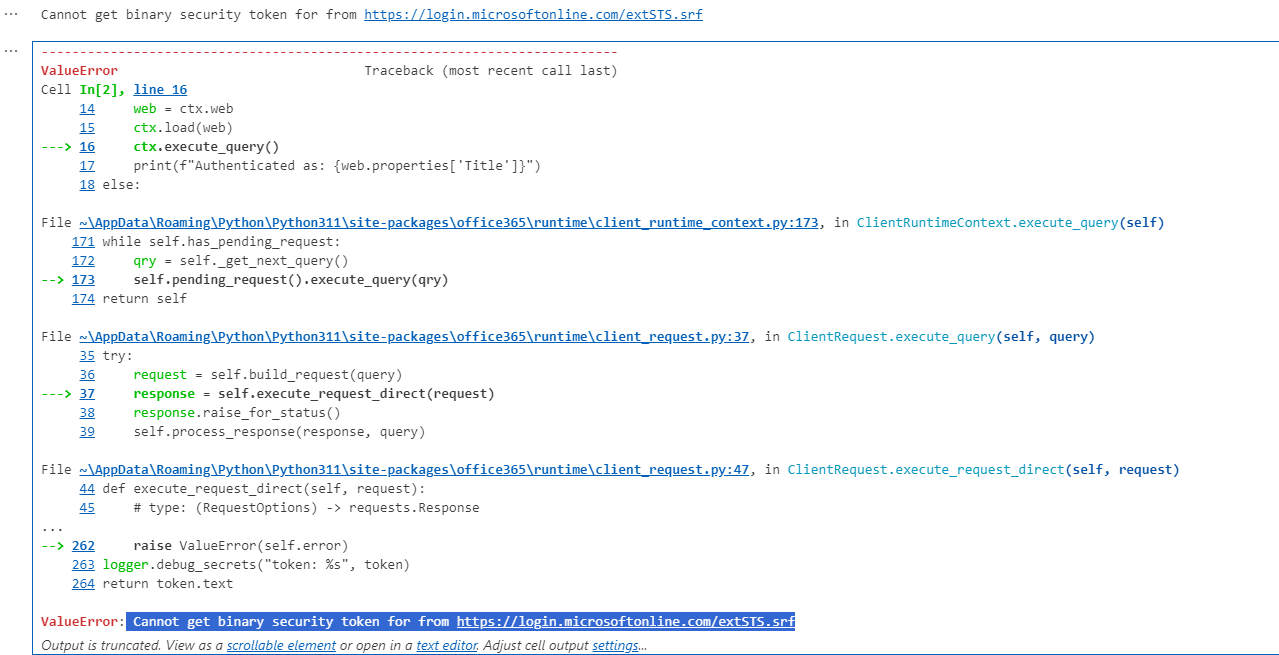The height and width of the screenshot is (655, 1279).
Task: Go to line number 35
Action: [x=87, y=356]
